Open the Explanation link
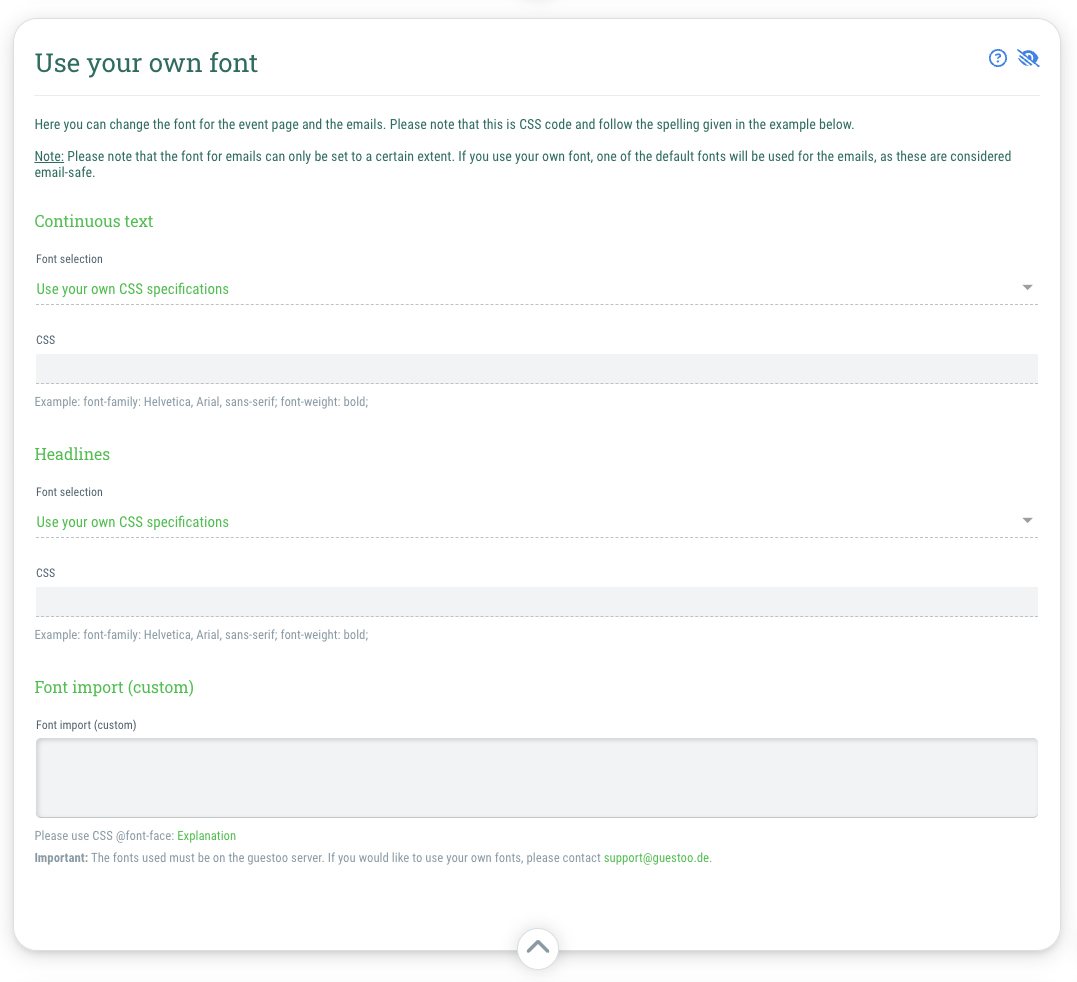Viewport: 1077px width, 982px height. [x=207, y=836]
